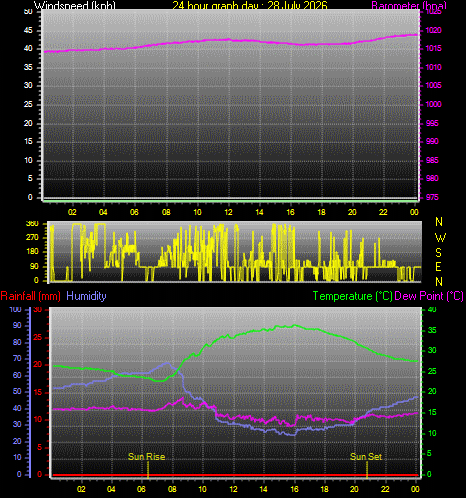Viewport: 466px width, 498px height.
Task: Click barometer axis value "1015"
Action: pos(433,48)
